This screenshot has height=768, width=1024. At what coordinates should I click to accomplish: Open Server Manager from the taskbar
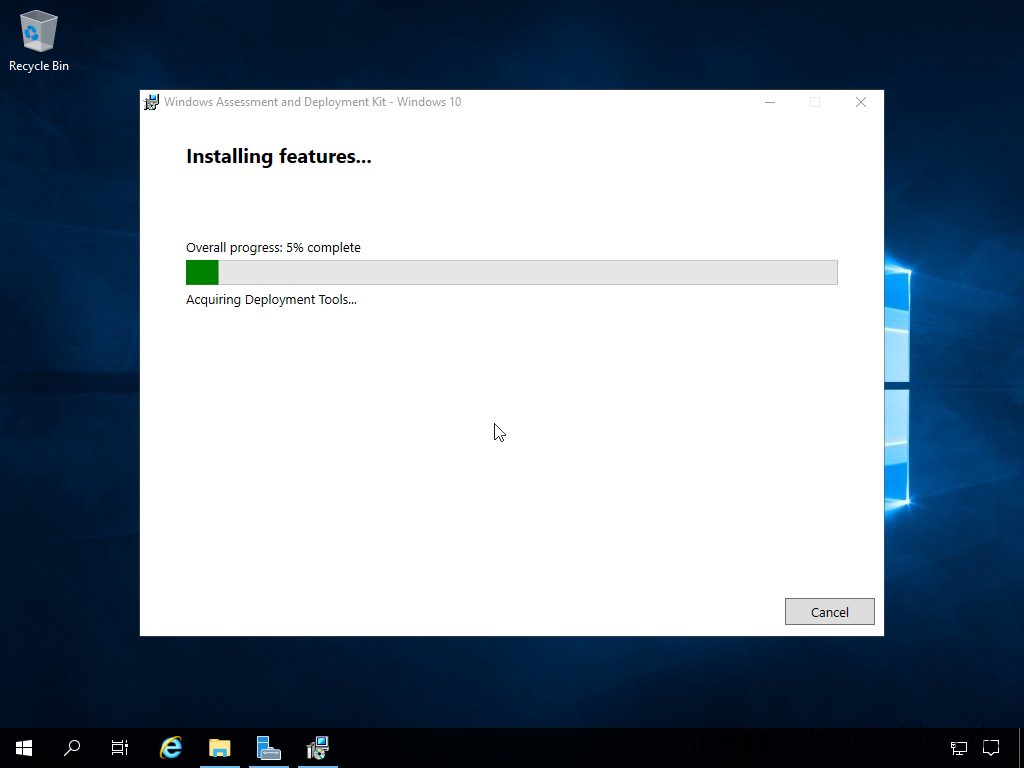(268, 748)
